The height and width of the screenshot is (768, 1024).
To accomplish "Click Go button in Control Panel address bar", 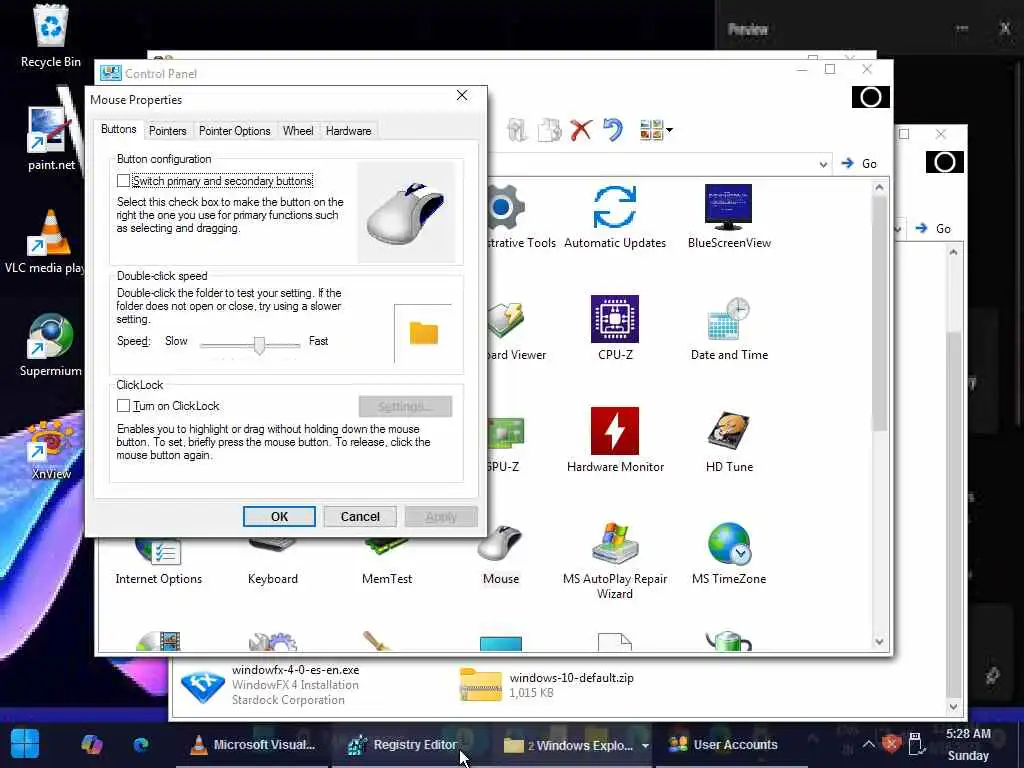I will click(859, 163).
